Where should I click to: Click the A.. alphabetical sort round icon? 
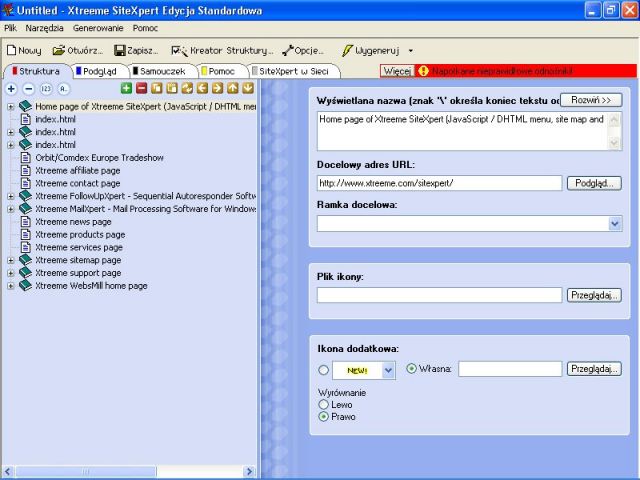pos(64,89)
